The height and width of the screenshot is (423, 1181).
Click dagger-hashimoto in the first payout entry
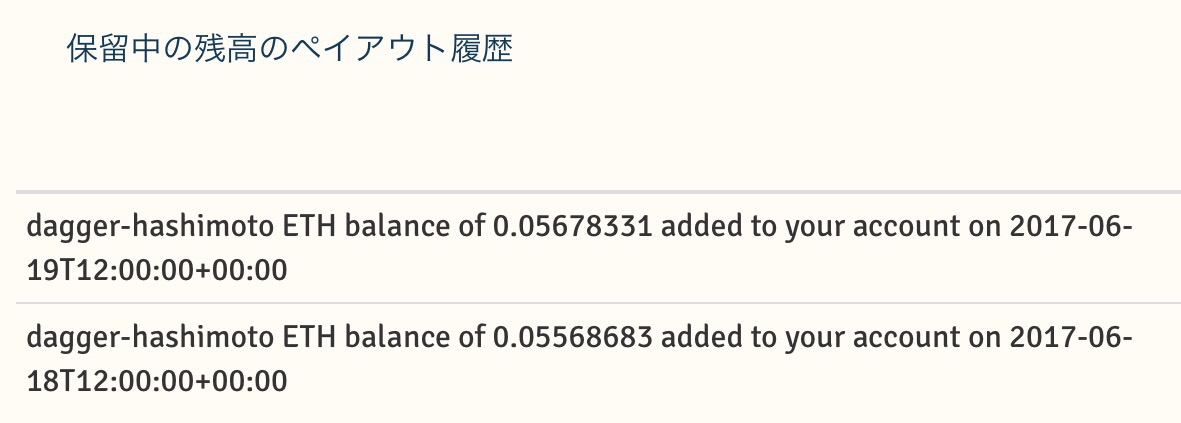tap(150, 227)
